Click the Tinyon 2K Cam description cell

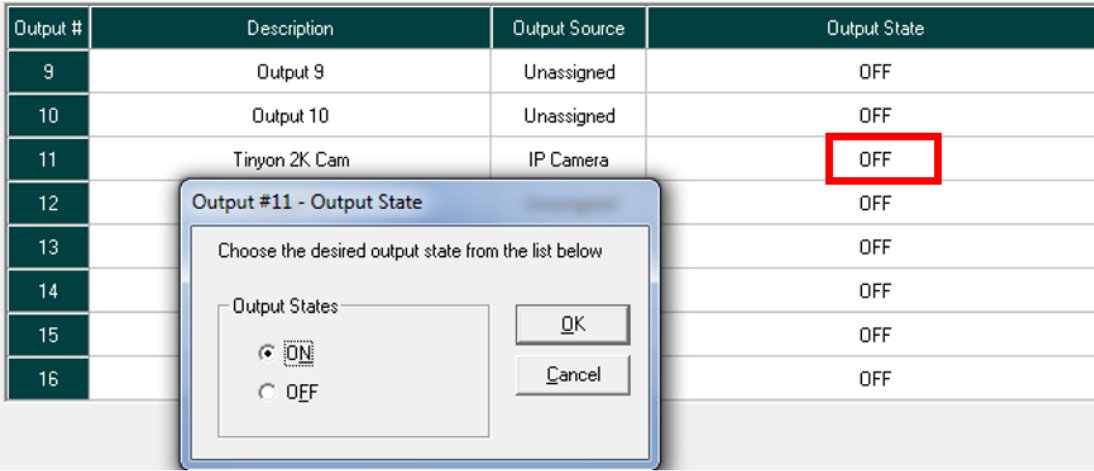[290, 160]
